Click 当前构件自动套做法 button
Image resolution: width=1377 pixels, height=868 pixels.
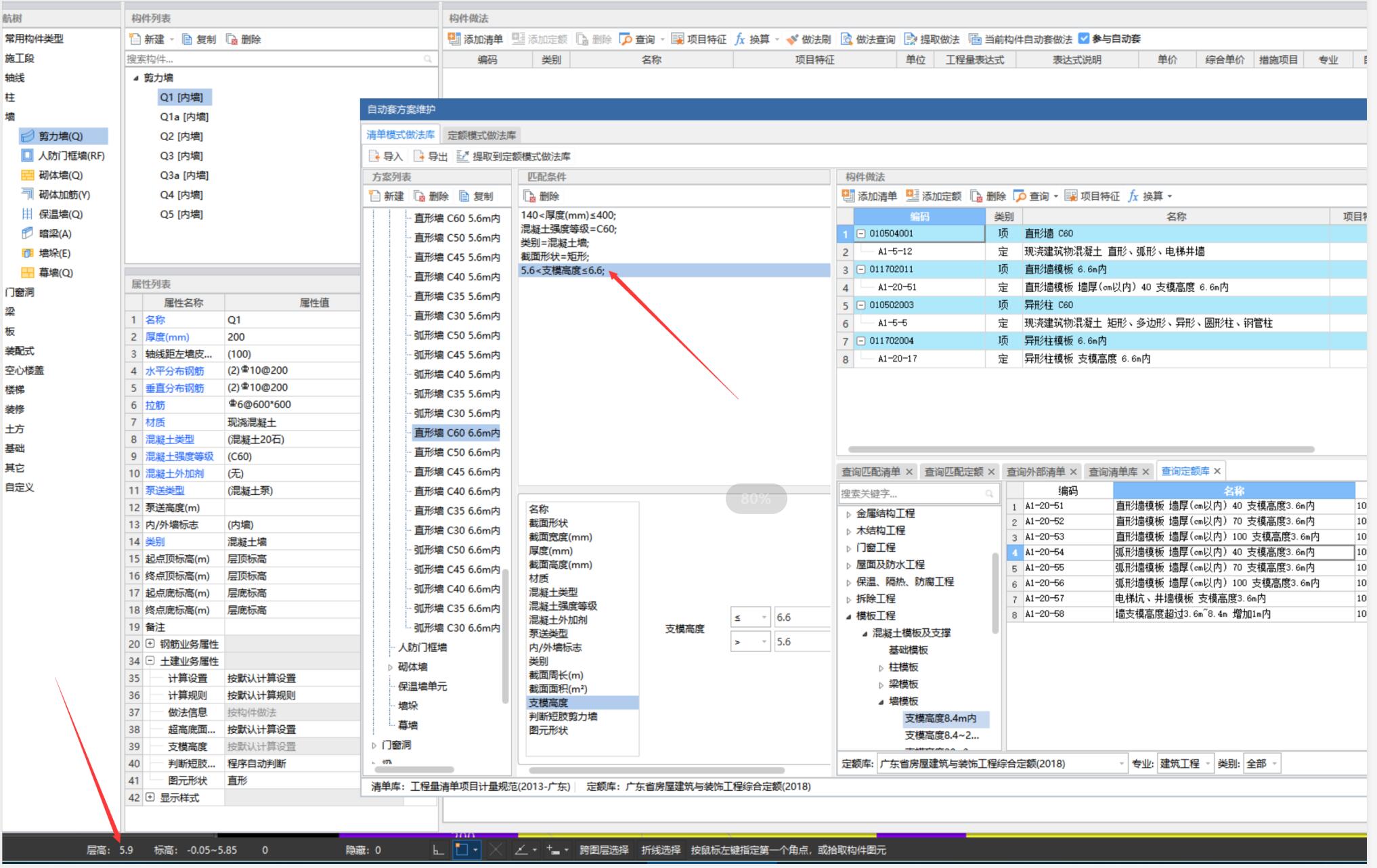click(1020, 39)
